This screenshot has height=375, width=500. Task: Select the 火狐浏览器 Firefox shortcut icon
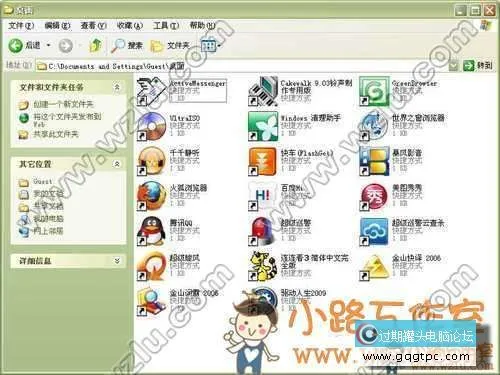151,197
